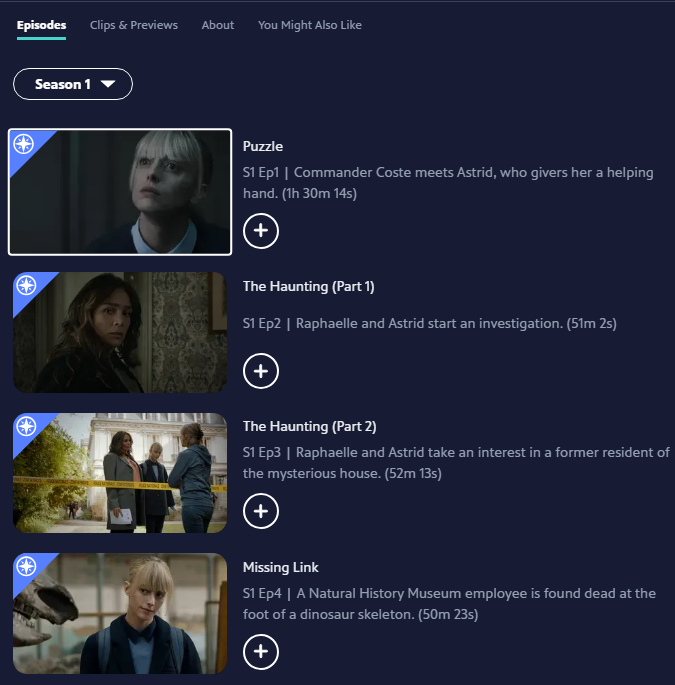The image size is (675, 685).
Task: Play the Puzzle episode thumbnail
Action: point(120,192)
